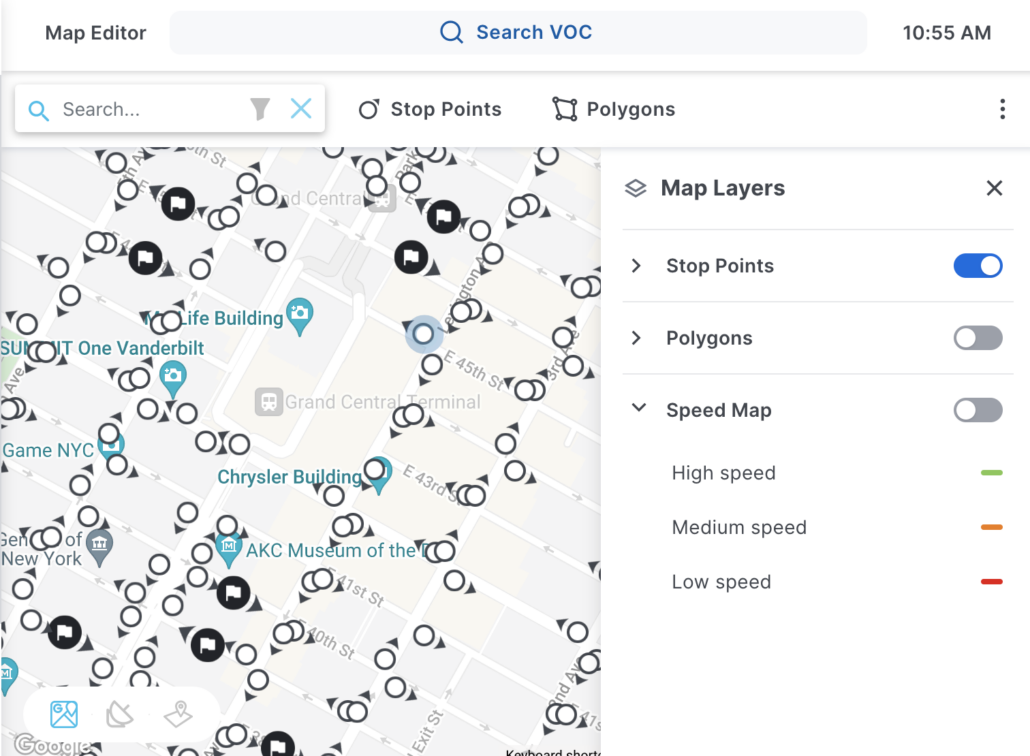Image resolution: width=1030 pixels, height=756 pixels.
Task: Turn off the Stop Points layer toggle
Action: [977, 266]
